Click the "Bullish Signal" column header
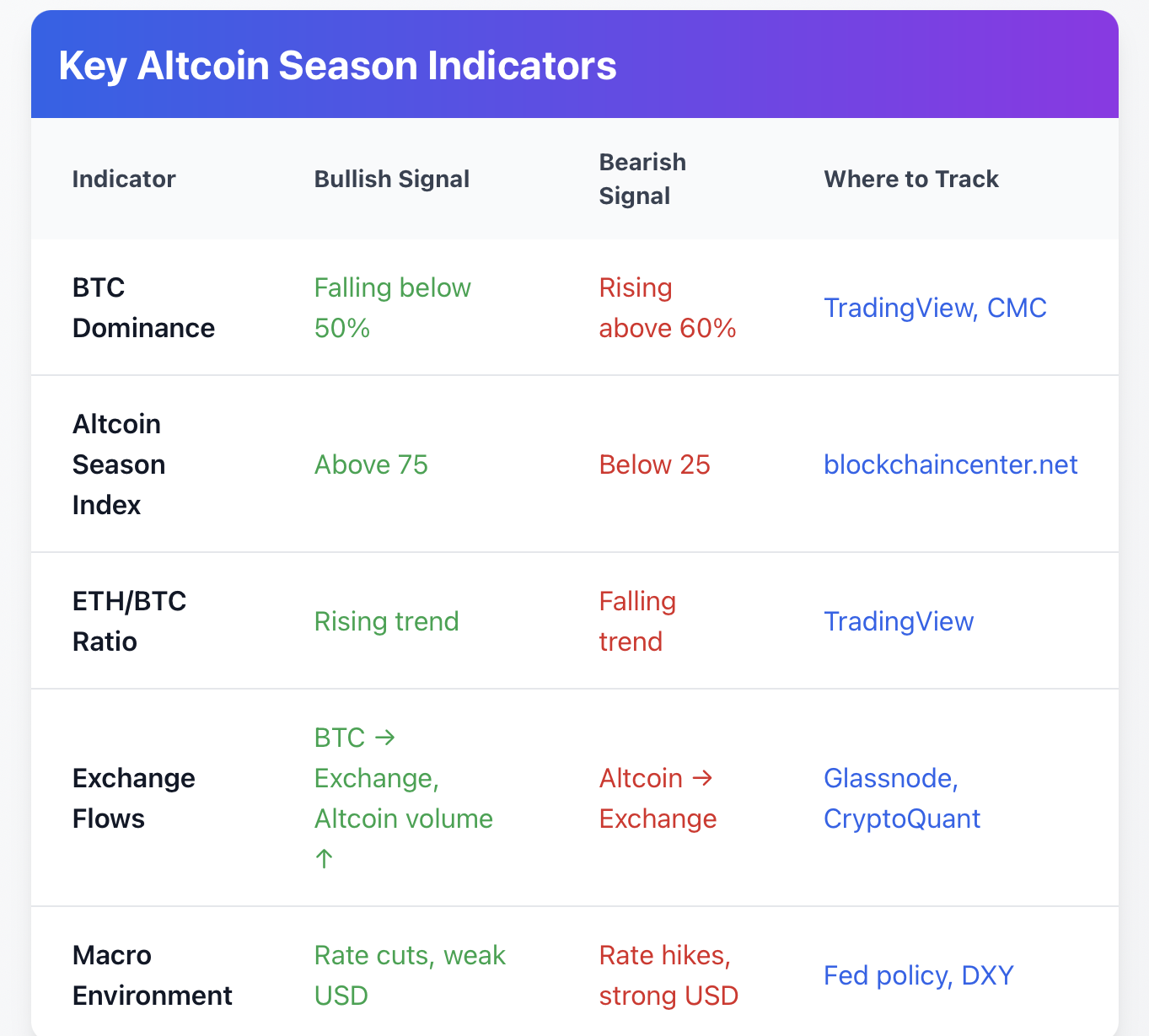Viewport: 1149px width, 1036px height. pos(391,179)
